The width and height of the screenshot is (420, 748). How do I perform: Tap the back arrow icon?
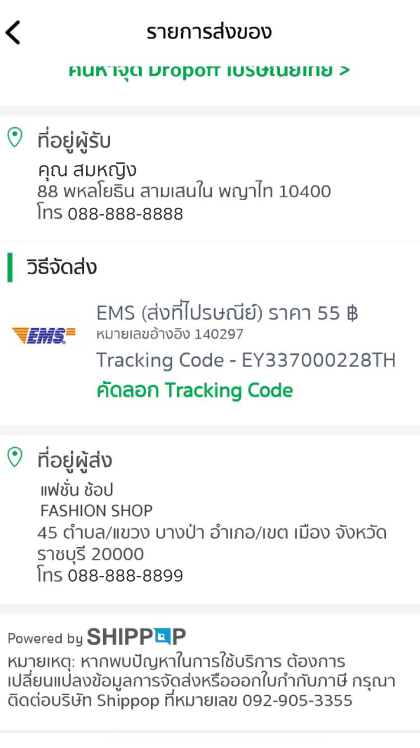[x=13, y=32]
